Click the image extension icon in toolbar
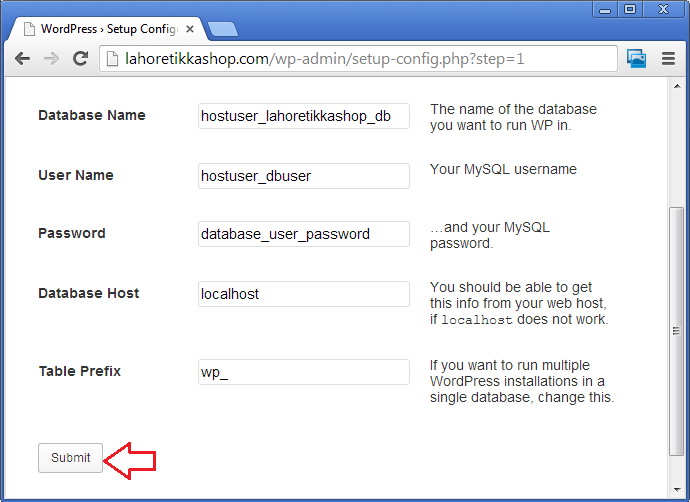 (636, 59)
